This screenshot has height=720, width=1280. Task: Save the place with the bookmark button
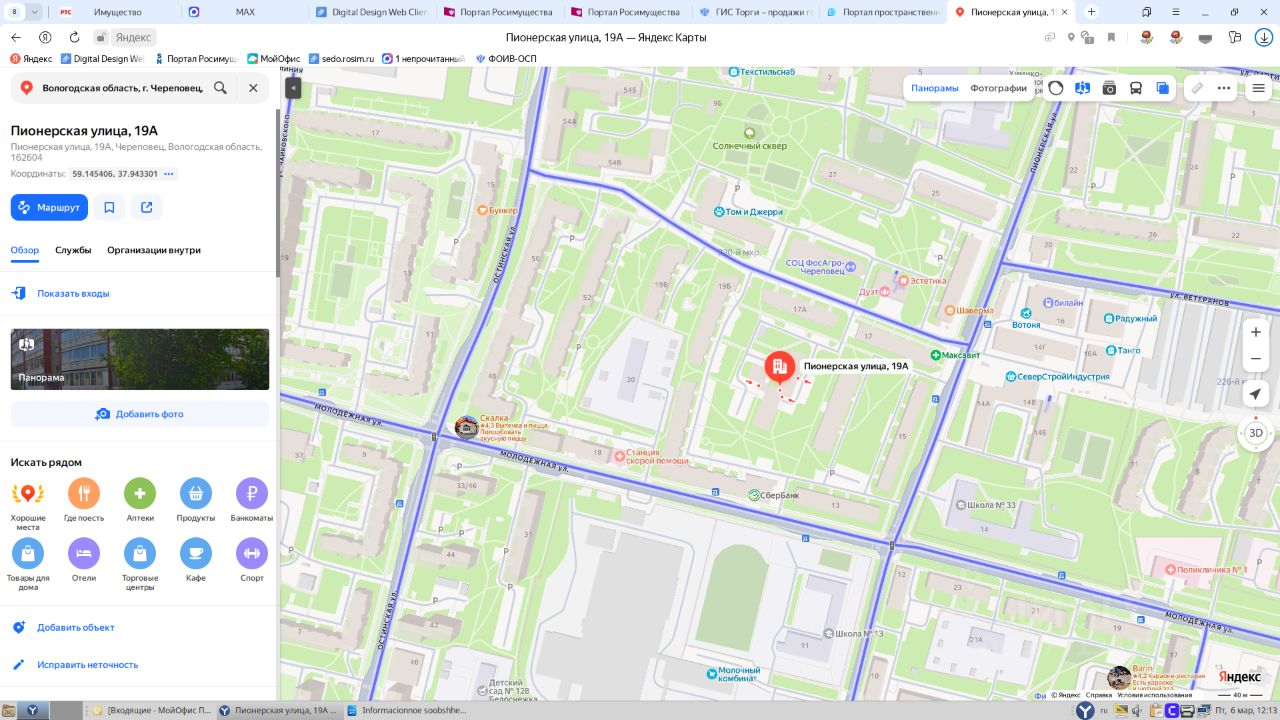point(109,207)
